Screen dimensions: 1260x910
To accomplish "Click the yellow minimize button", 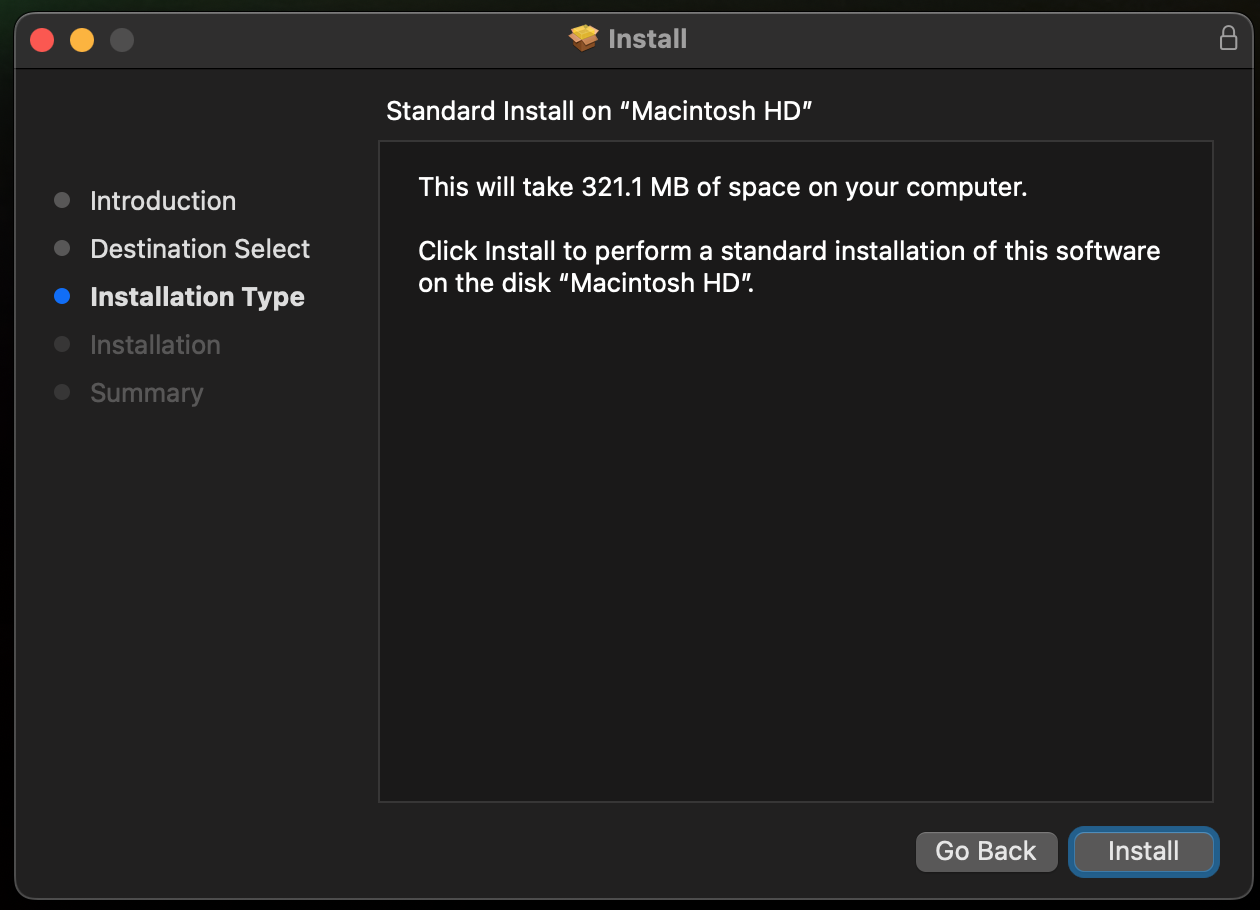I will [81, 39].
